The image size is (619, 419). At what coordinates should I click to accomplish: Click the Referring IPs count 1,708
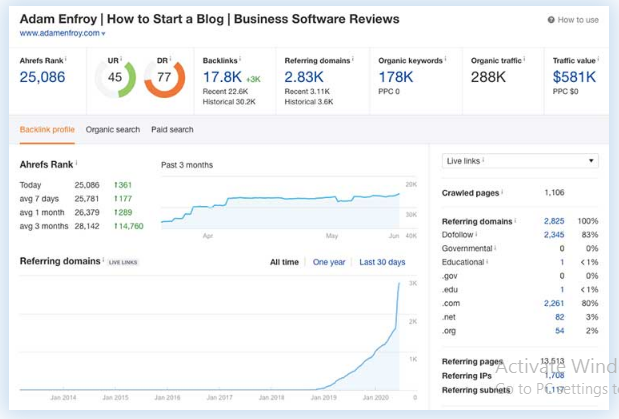pos(554,375)
